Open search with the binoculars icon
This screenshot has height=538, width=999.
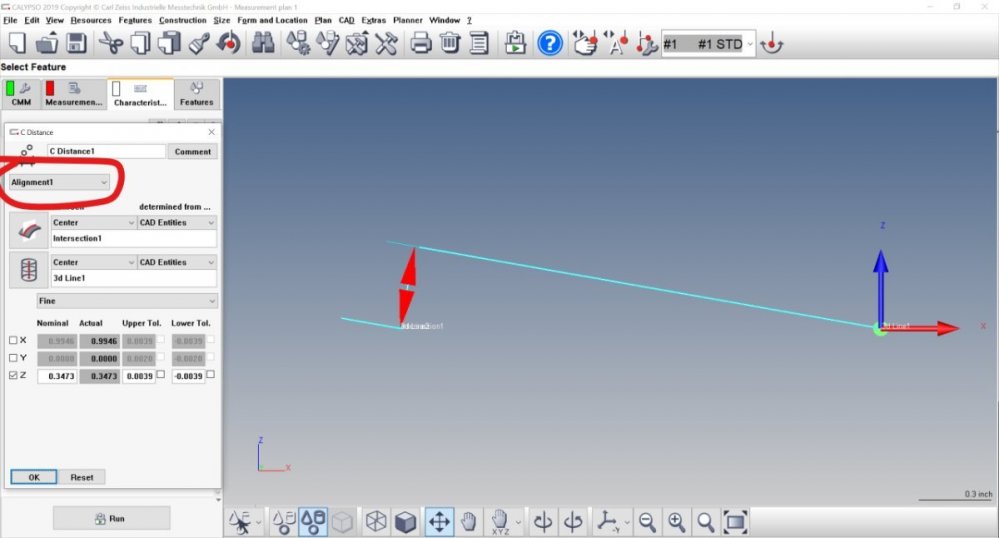click(x=263, y=43)
